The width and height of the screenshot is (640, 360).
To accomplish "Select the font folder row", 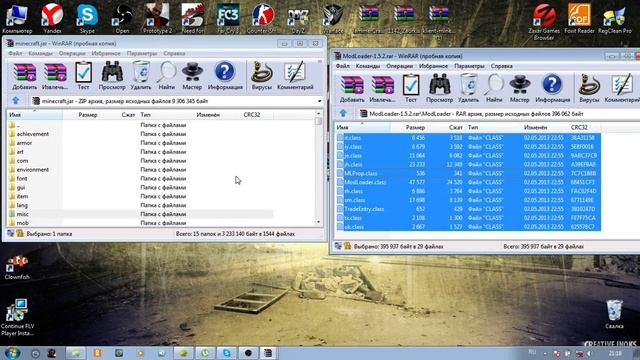I will (140, 178).
